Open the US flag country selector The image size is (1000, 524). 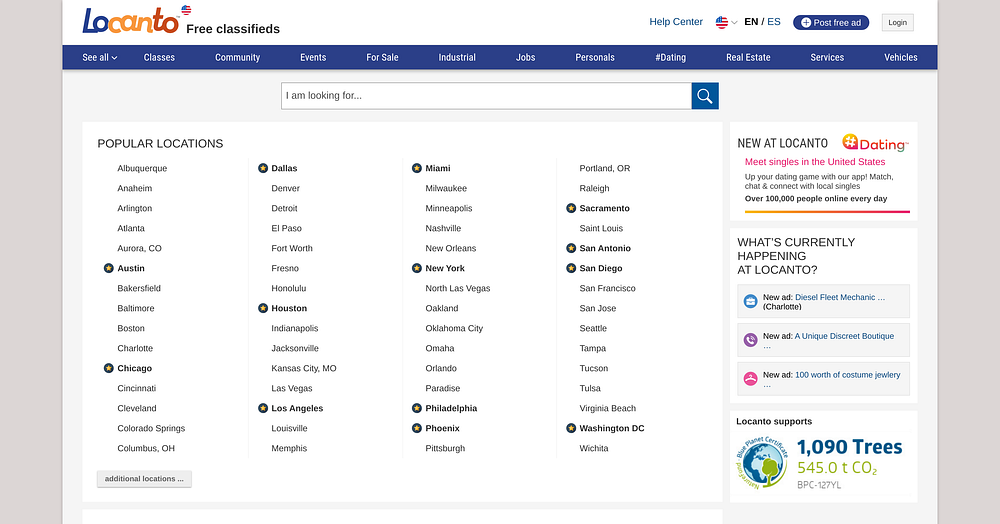coord(726,22)
